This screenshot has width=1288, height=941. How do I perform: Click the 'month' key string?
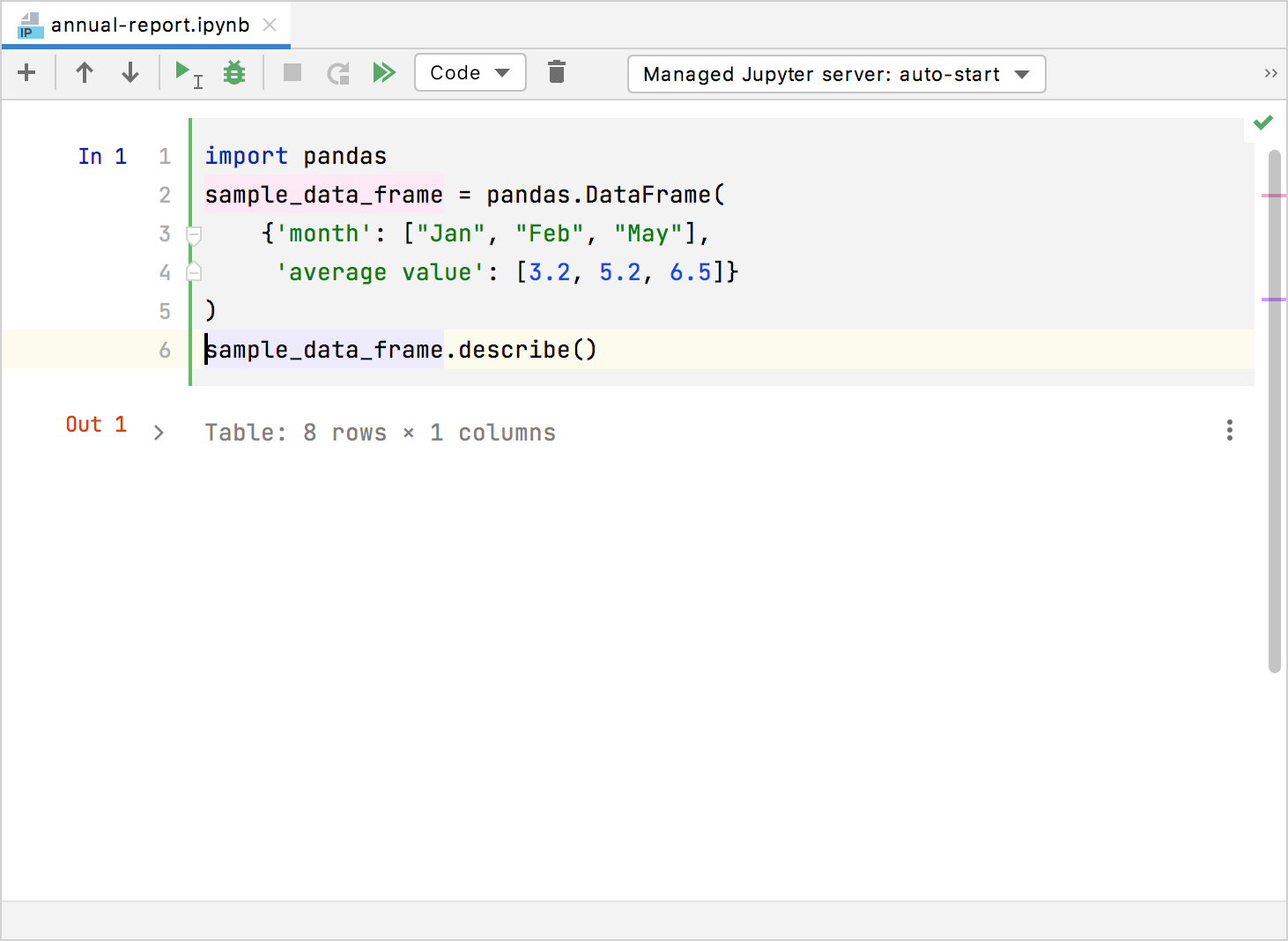324,233
